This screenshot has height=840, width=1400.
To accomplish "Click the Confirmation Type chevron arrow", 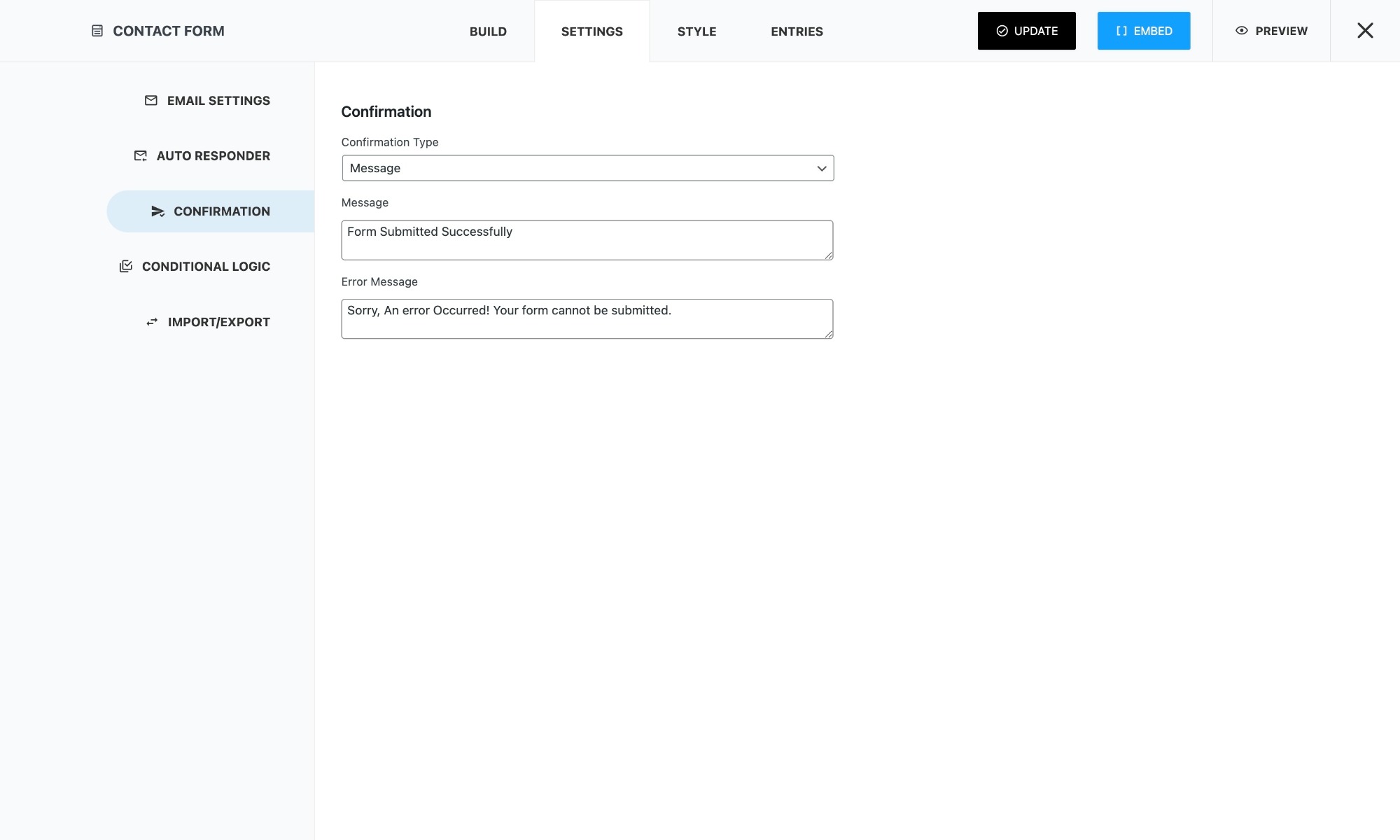I will pyautogui.click(x=822, y=168).
